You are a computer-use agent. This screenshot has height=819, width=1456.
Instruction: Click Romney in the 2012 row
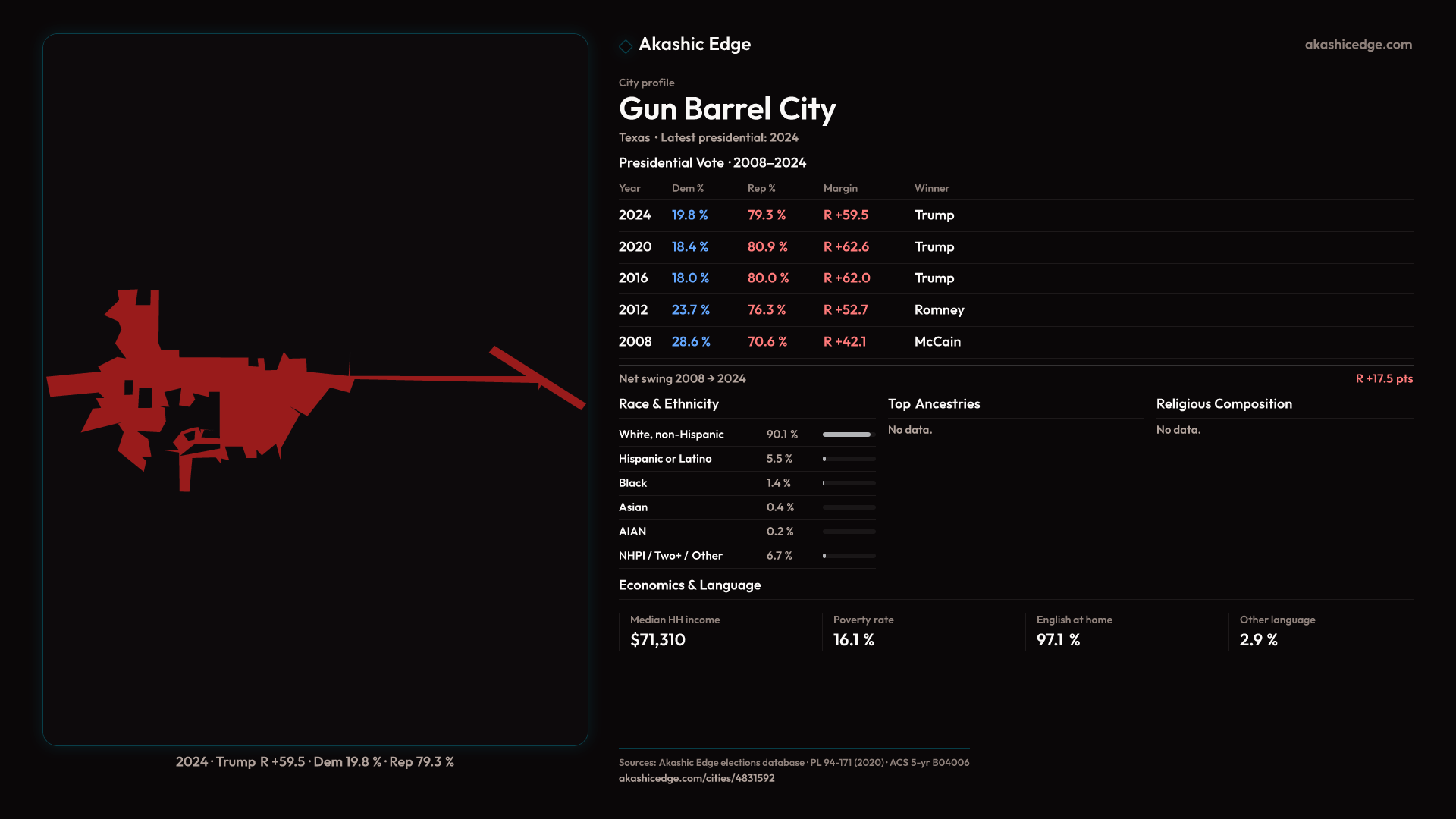939,310
